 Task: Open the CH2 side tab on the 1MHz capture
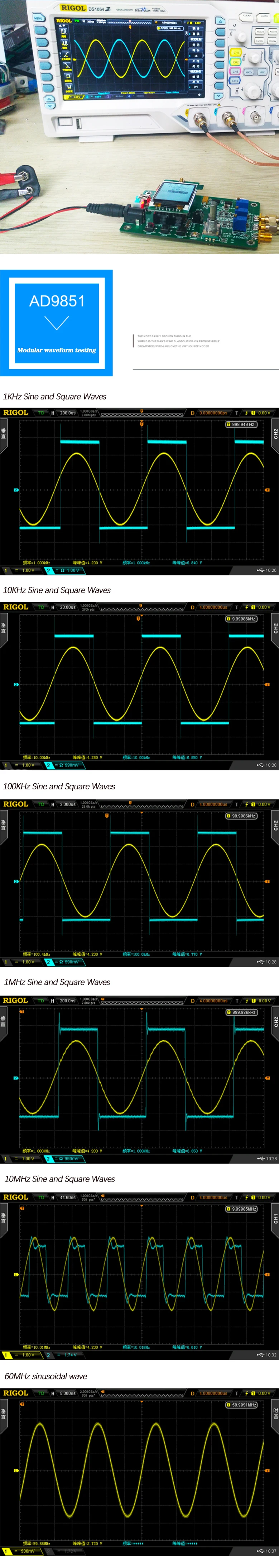click(275, 1022)
